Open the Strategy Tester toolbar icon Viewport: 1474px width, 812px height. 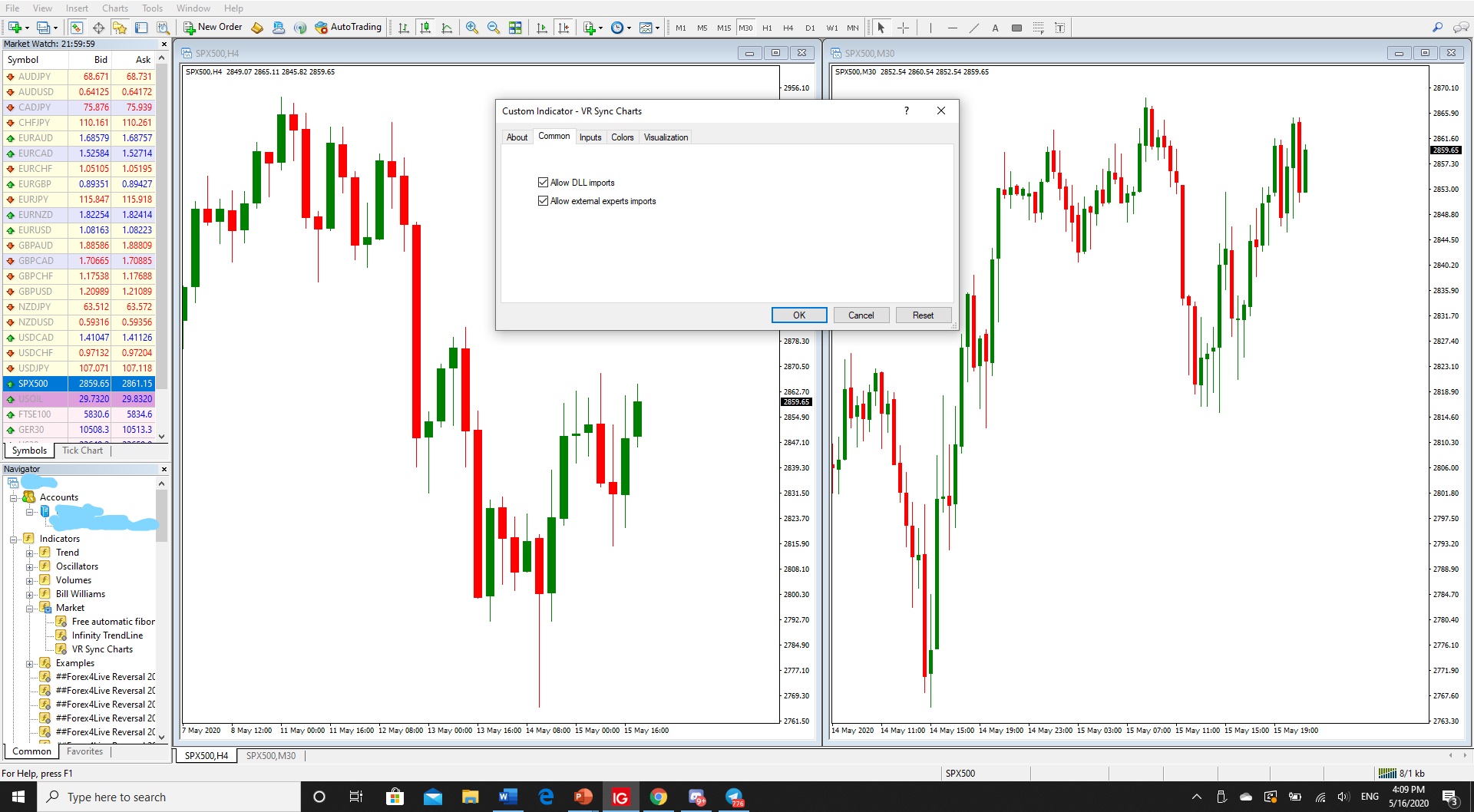click(x=163, y=28)
